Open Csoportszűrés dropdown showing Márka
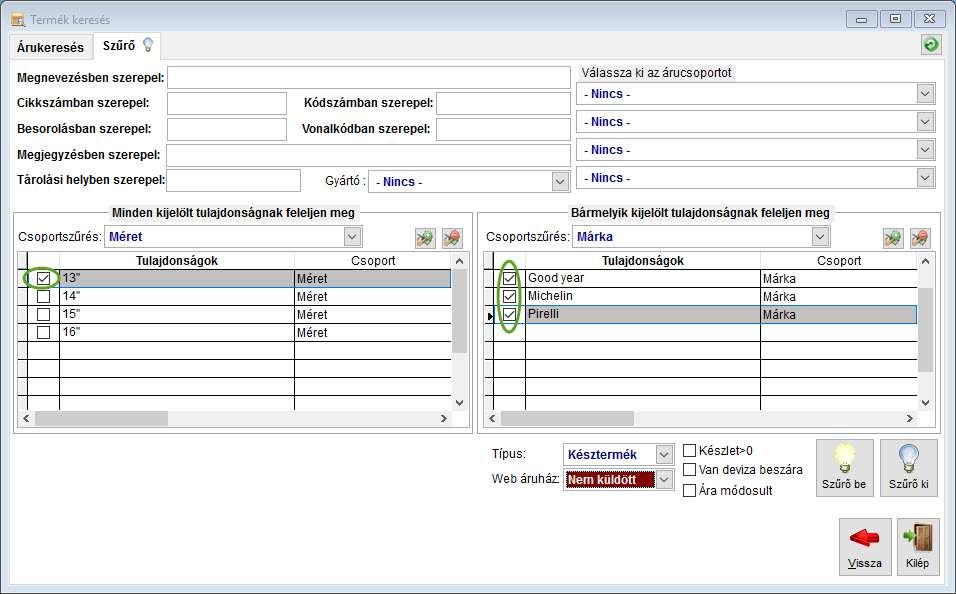Image resolution: width=956 pixels, height=594 pixels. pos(820,237)
